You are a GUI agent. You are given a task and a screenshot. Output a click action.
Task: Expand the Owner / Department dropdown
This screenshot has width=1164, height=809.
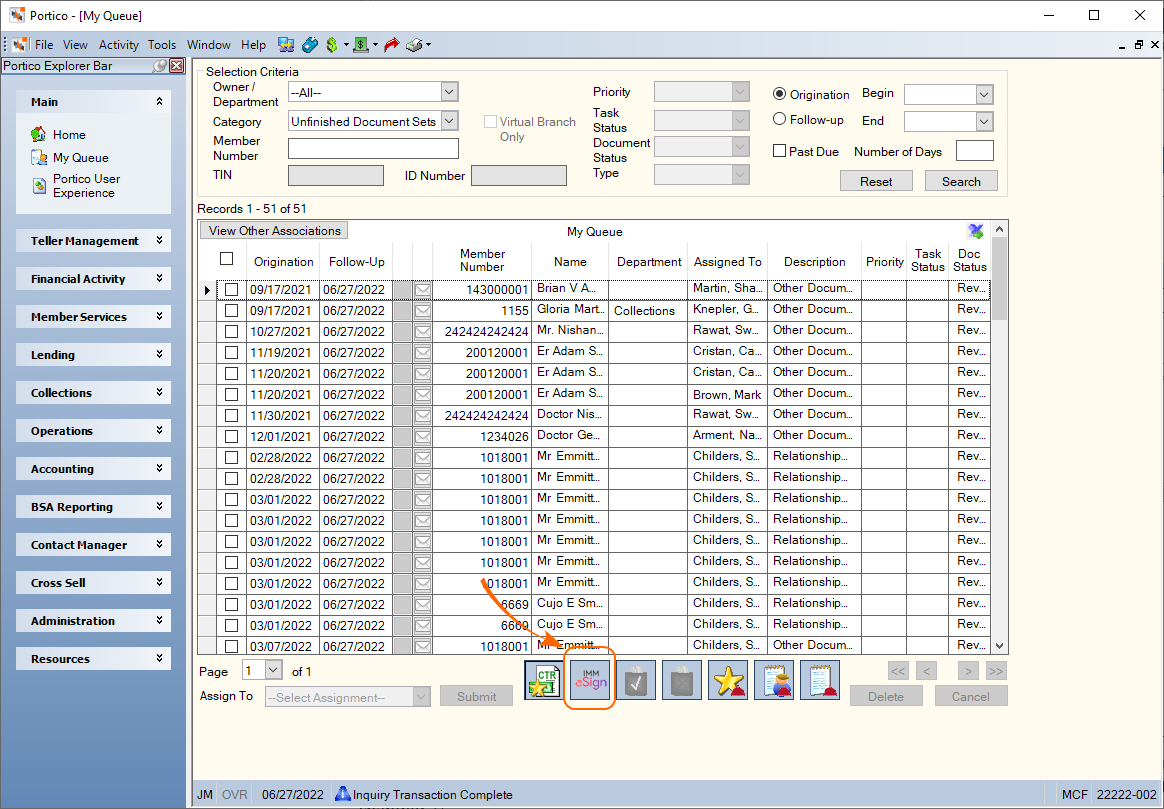click(449, 92)
